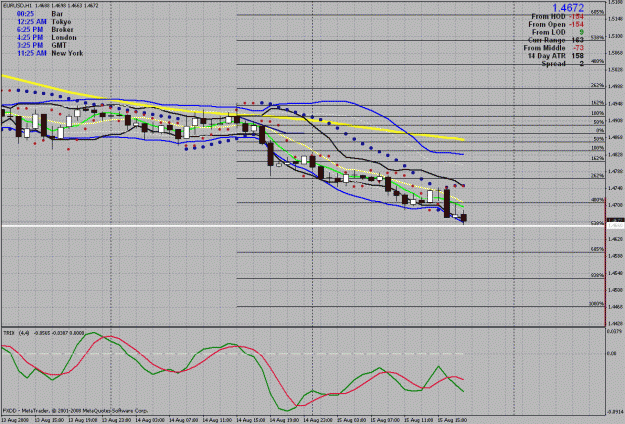Click the "From Middle" label
Image resolution: width=625 pixels, height=424 pixels.
tap(544, 48)
